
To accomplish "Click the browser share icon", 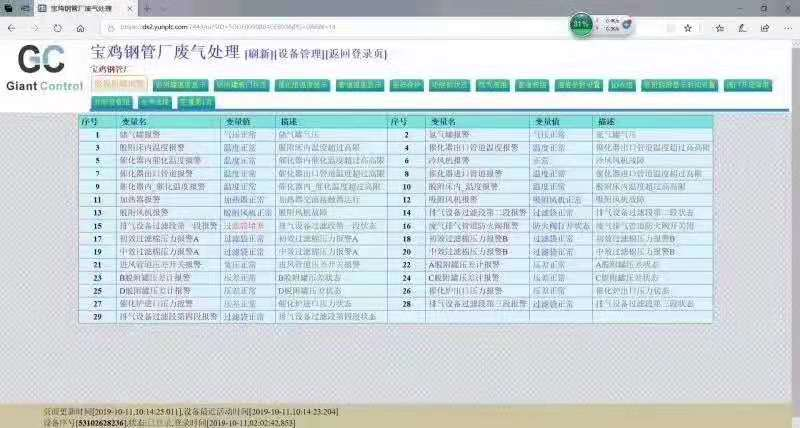I will 765,28.
